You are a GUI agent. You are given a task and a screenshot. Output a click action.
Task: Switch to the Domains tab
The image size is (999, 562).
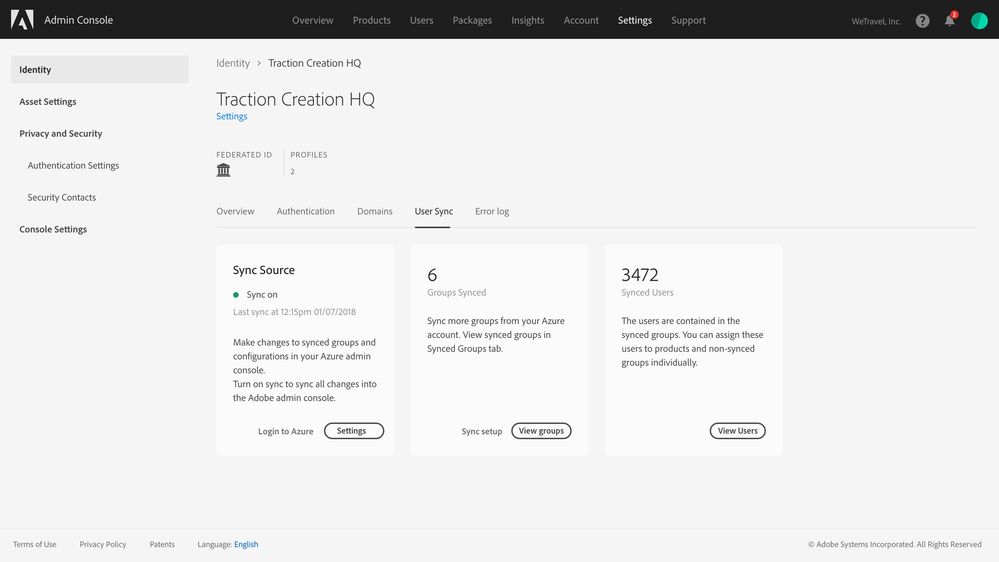(375, 211)
